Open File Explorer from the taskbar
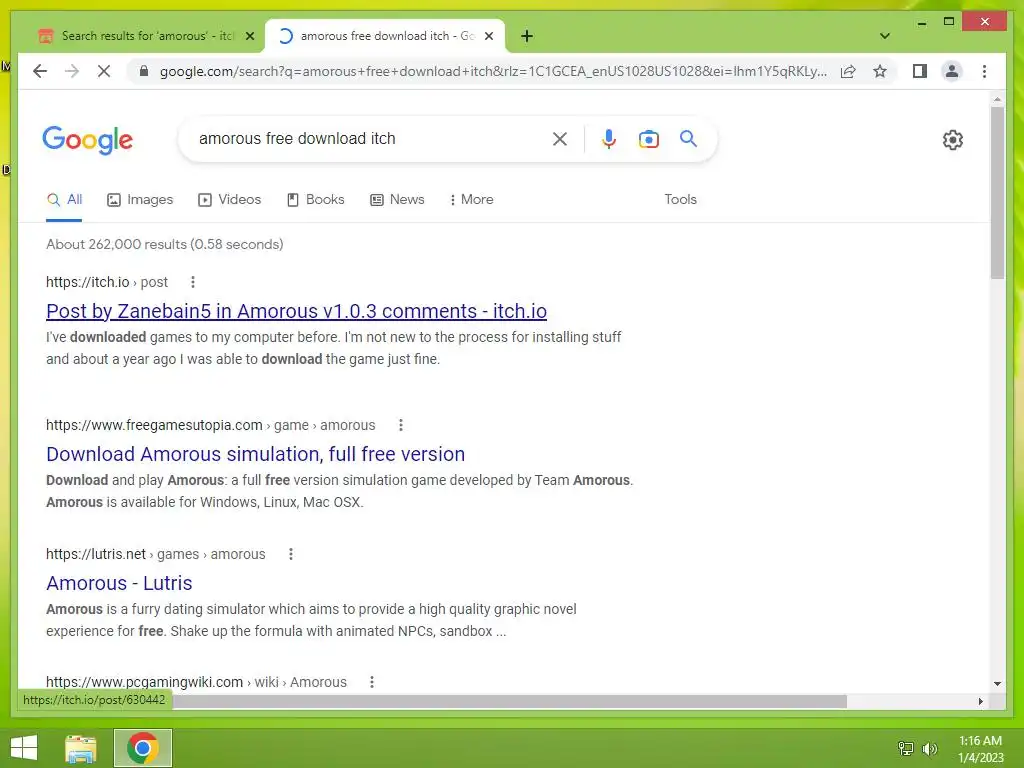This screenshot has width=1024, height=768. coord(81,748)
